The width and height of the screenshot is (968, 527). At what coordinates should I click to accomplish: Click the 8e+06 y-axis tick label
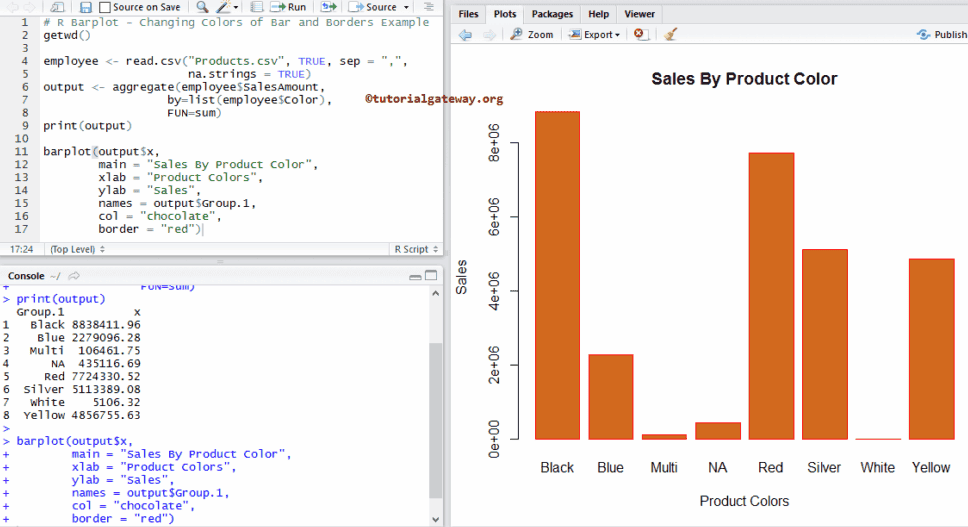pyautogui.click(x=494, y=143)
